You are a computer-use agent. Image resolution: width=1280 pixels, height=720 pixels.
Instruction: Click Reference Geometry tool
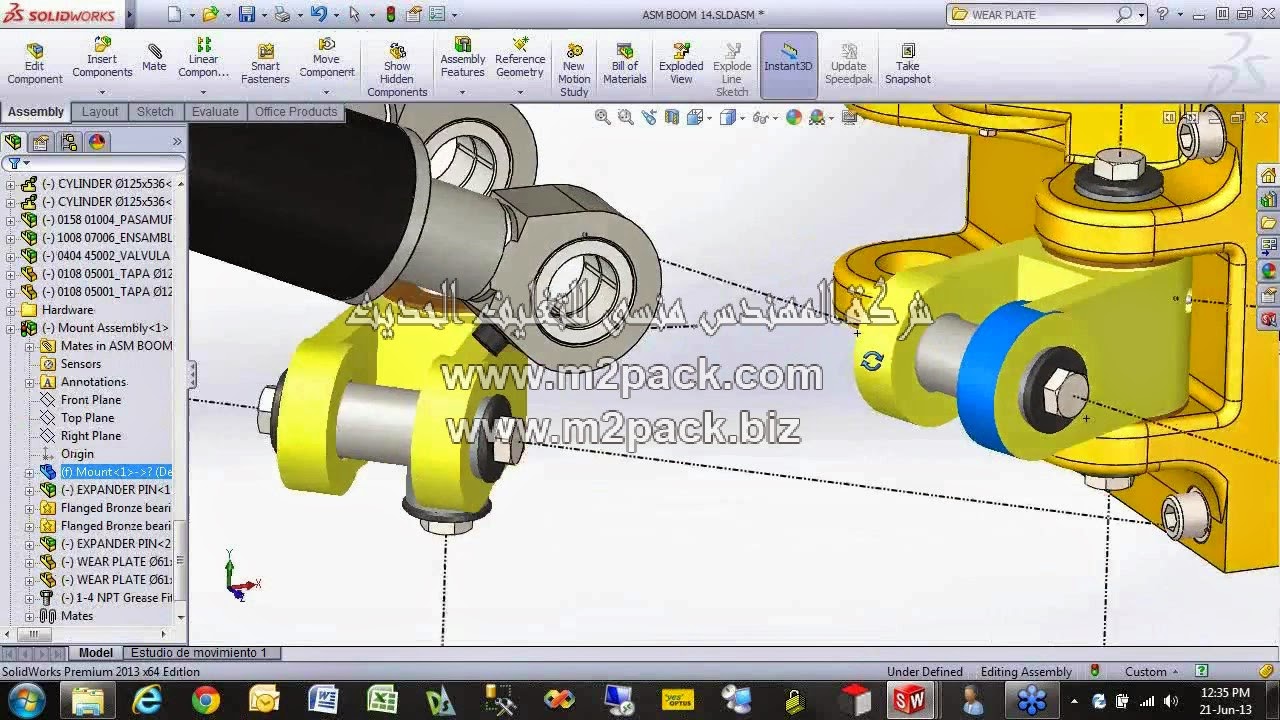point(520,58)
